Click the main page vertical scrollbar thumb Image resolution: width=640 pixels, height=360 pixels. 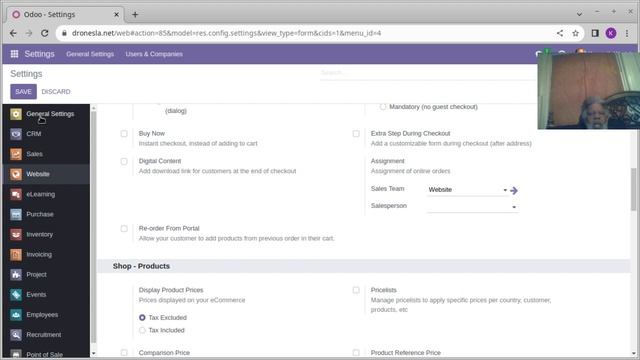[633, 189]
